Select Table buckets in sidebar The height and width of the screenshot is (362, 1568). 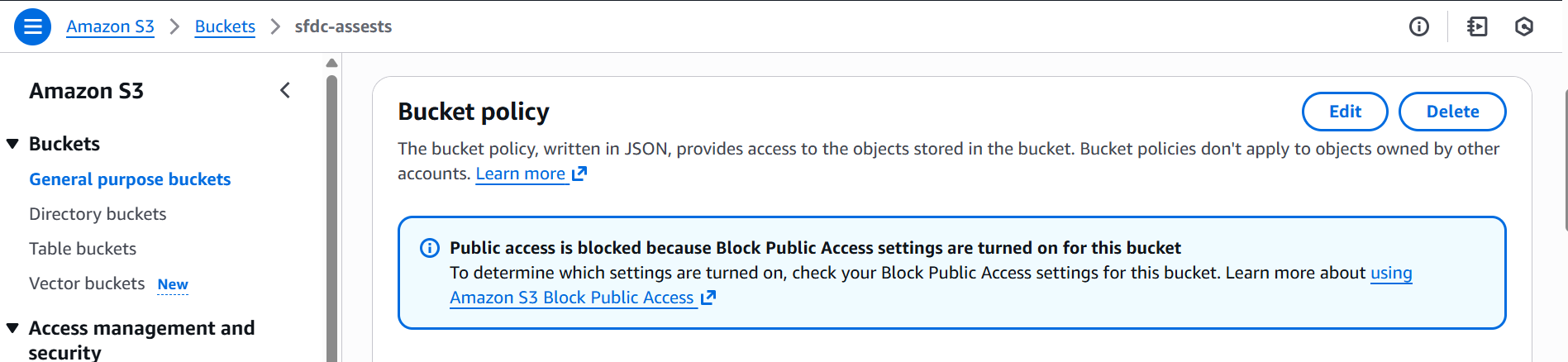click(x=83, y=249)
